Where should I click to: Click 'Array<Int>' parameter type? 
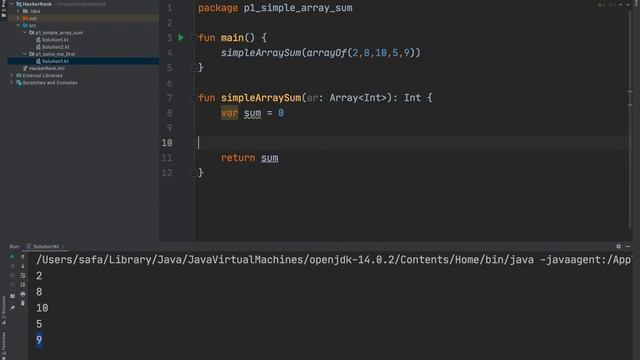click(358, 98)
